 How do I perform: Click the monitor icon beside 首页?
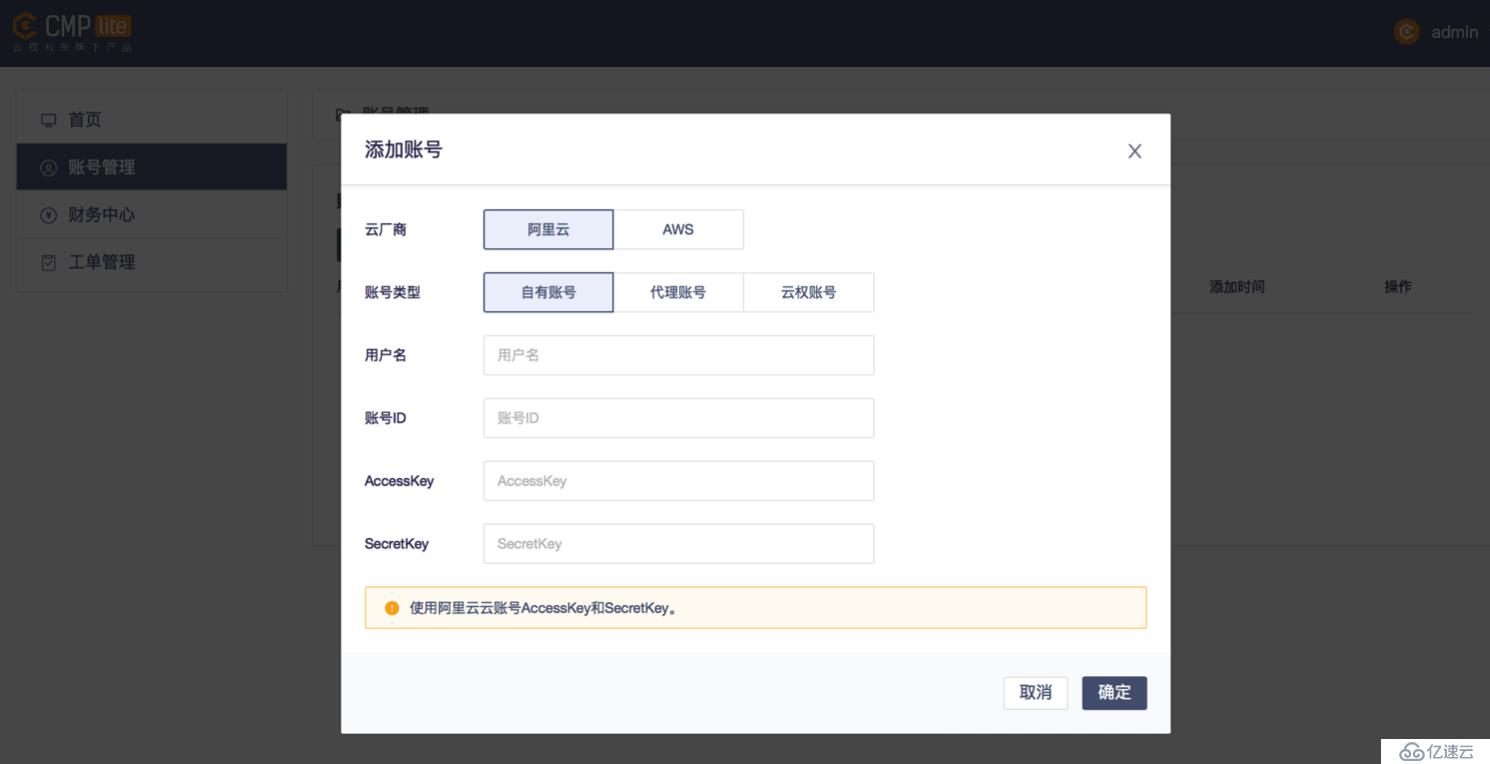click(48, 120)
